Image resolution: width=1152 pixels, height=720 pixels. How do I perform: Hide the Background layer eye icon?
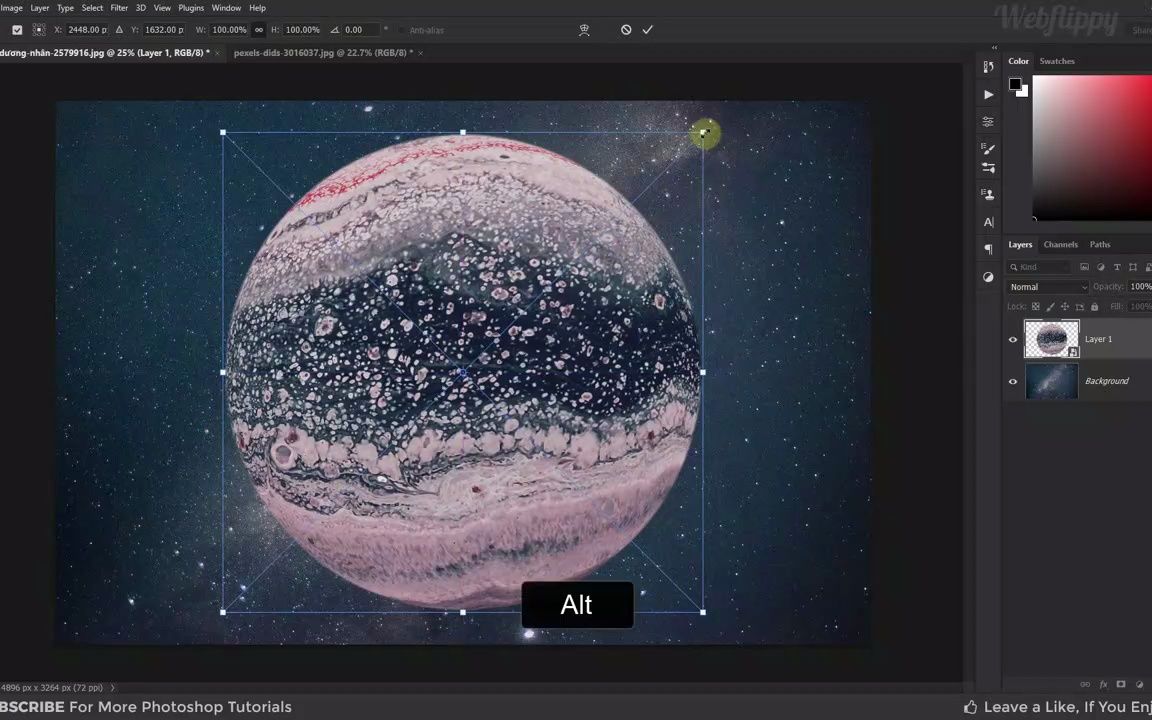click(1013, 381)
